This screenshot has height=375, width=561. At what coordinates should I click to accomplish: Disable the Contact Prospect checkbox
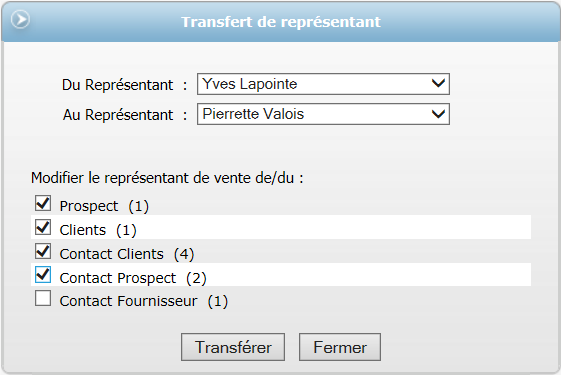[x=43, y=275]
